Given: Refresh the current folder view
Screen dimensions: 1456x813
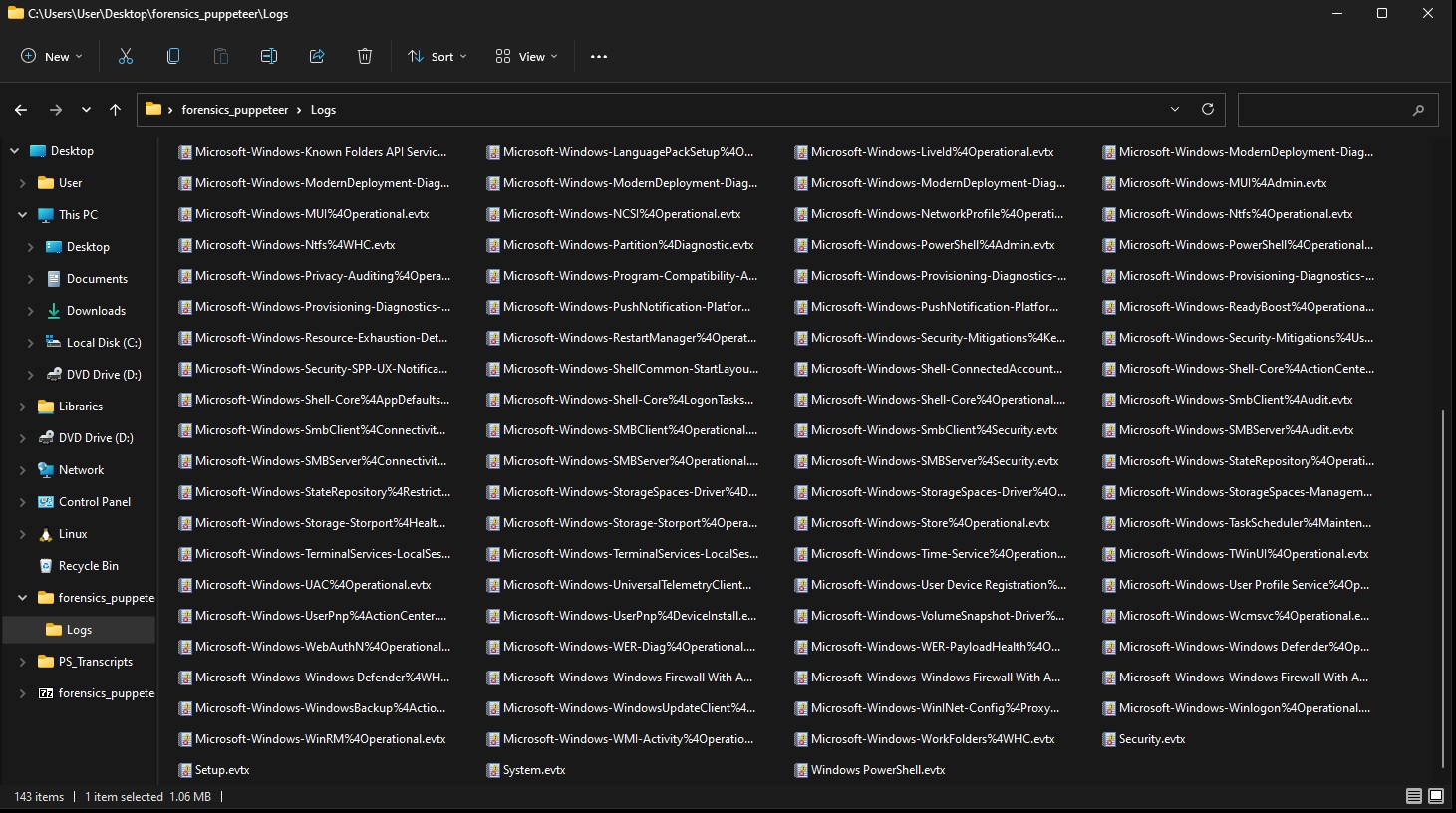Looking at the screenshot, I should (1208, 110).
